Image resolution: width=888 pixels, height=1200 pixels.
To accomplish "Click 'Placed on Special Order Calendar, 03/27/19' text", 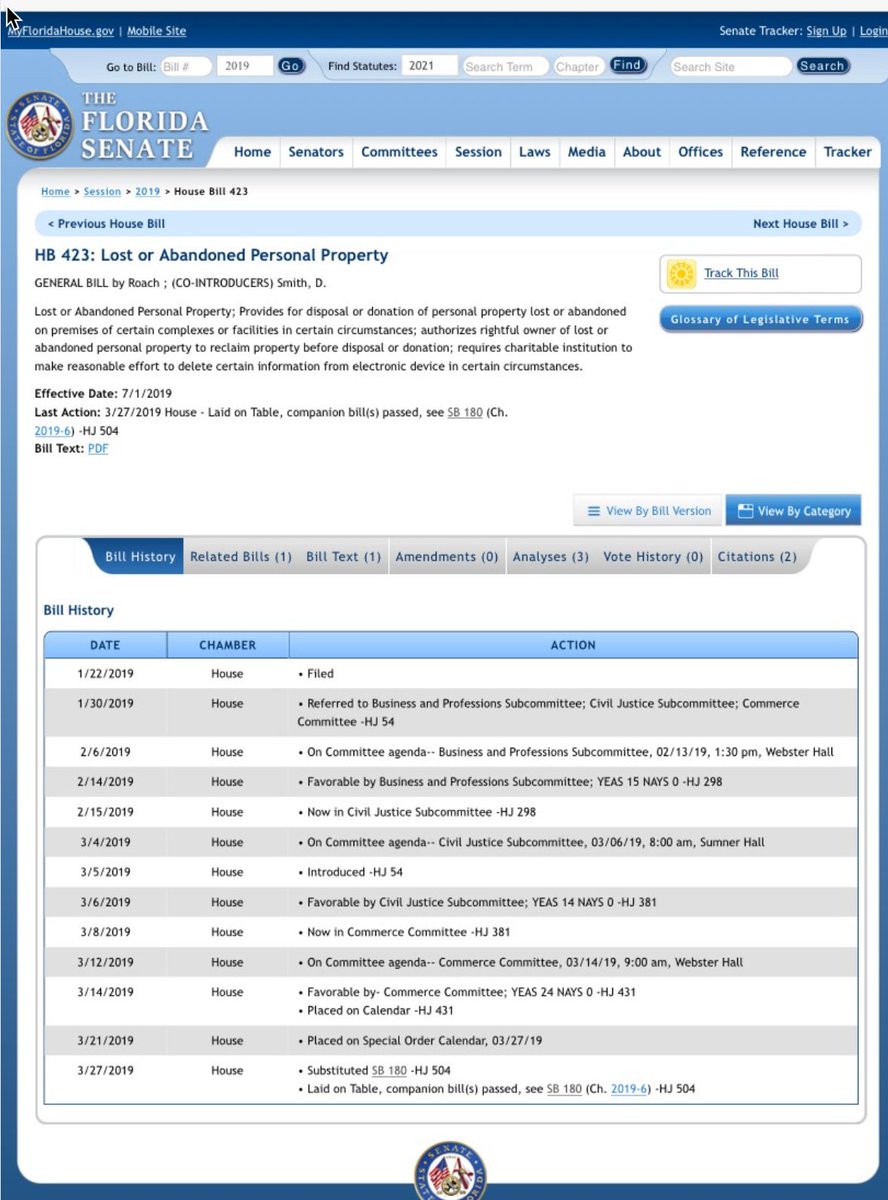I will 424,1040.
